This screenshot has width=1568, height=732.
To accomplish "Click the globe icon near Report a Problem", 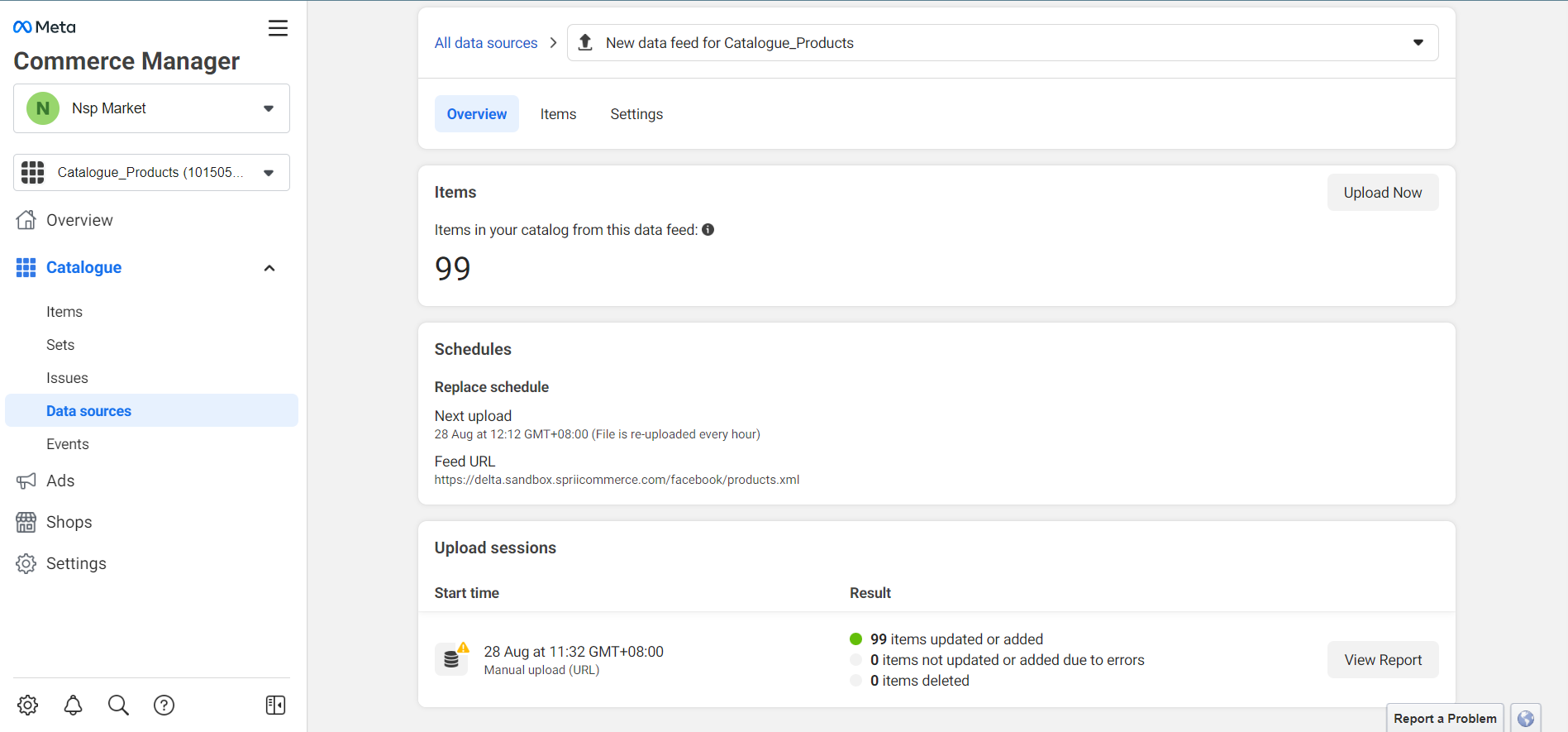I will [1526, 718].
